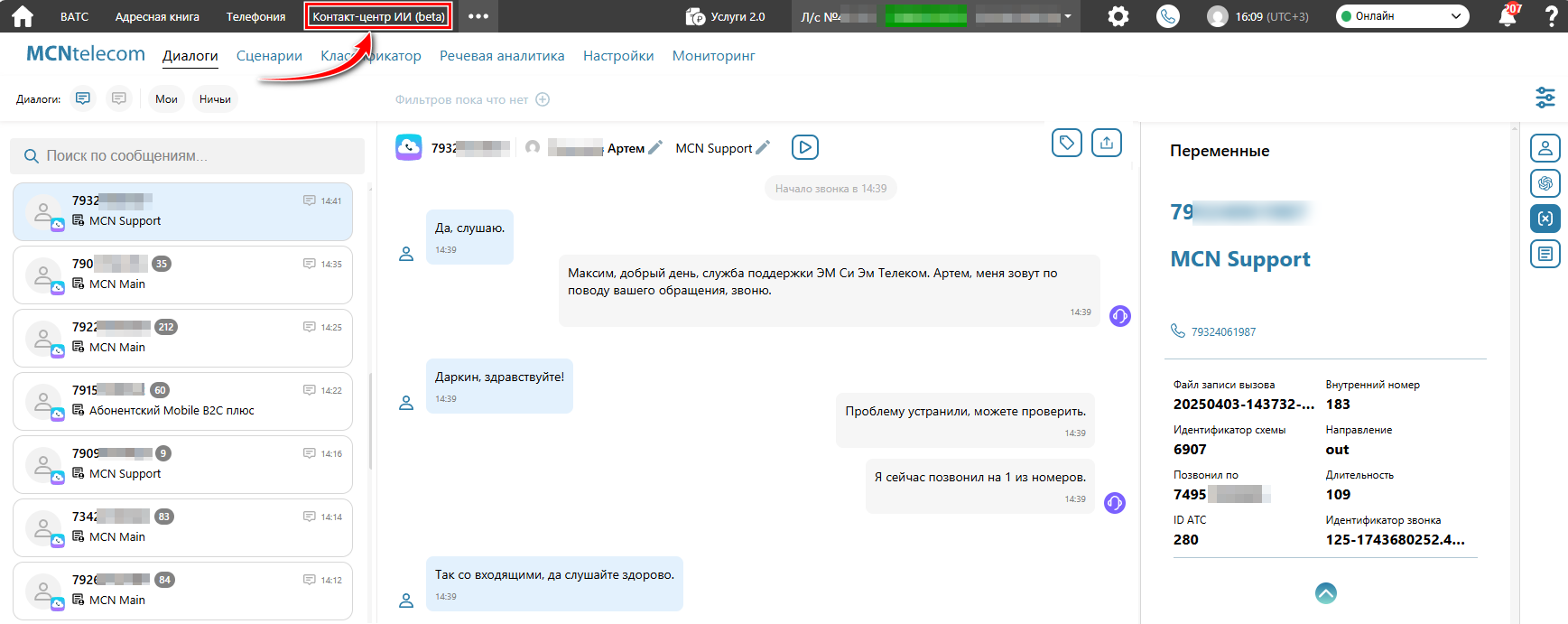Switch to the Сценарии tab
1568x624 pixels.
click(x=269, y=55)
